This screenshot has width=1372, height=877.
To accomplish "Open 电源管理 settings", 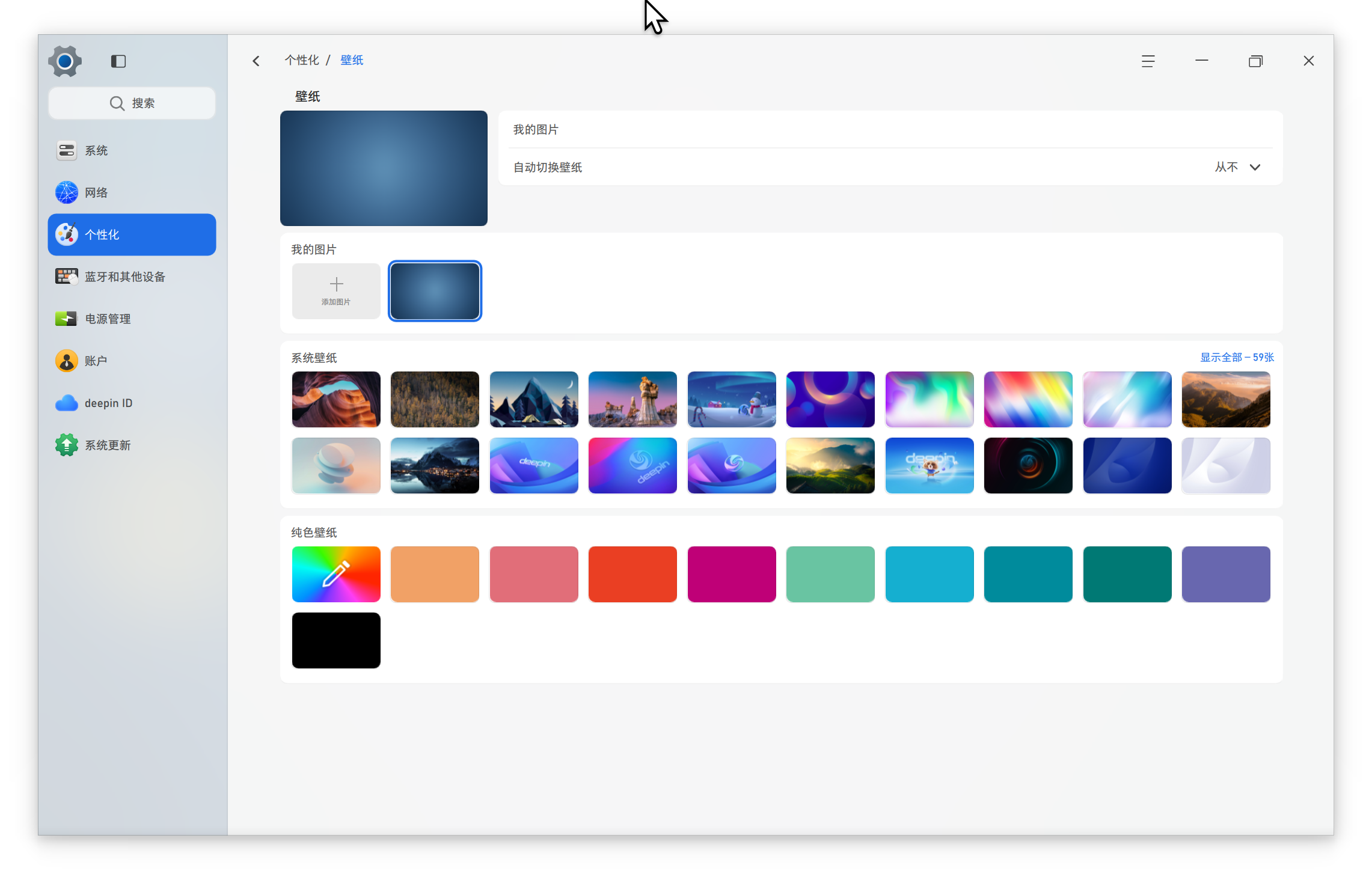I will 132,319.
